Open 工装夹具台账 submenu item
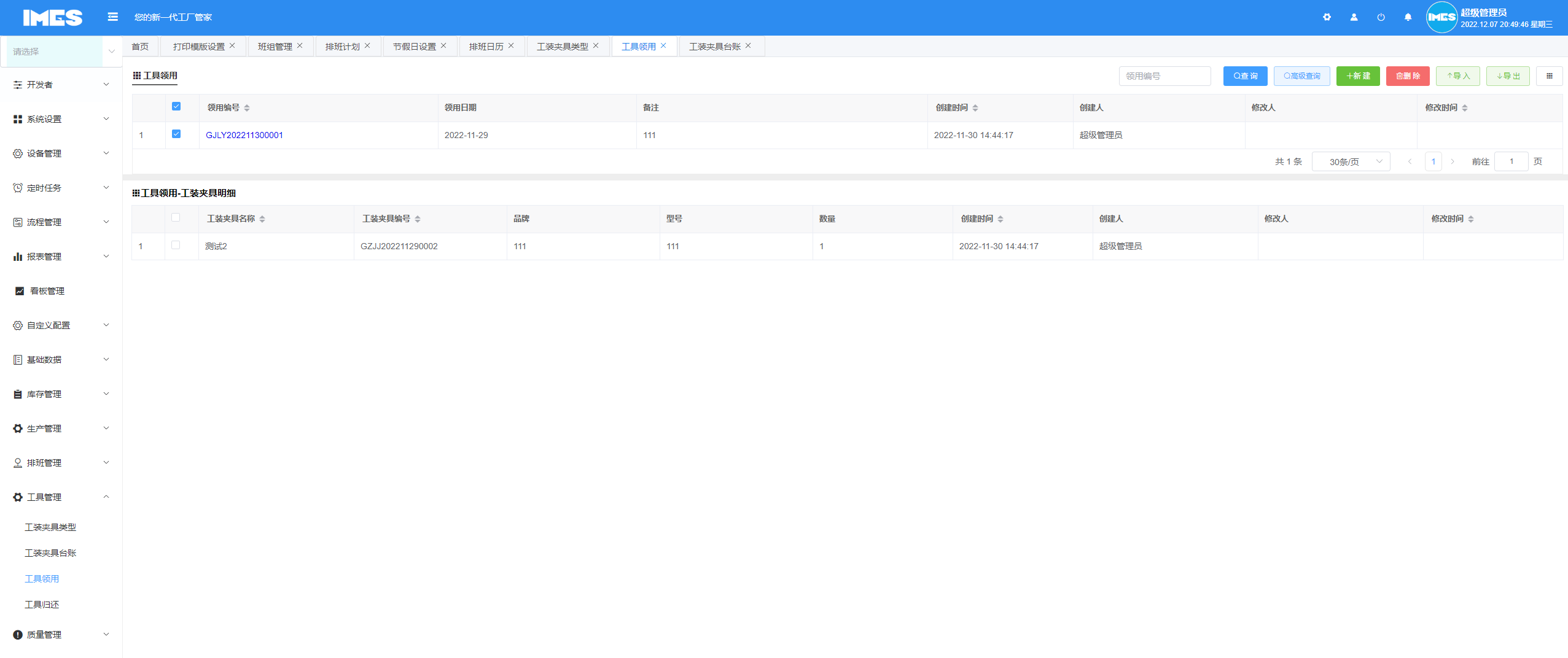This screenshot has height=658, width=1568. tap(50, 553)
